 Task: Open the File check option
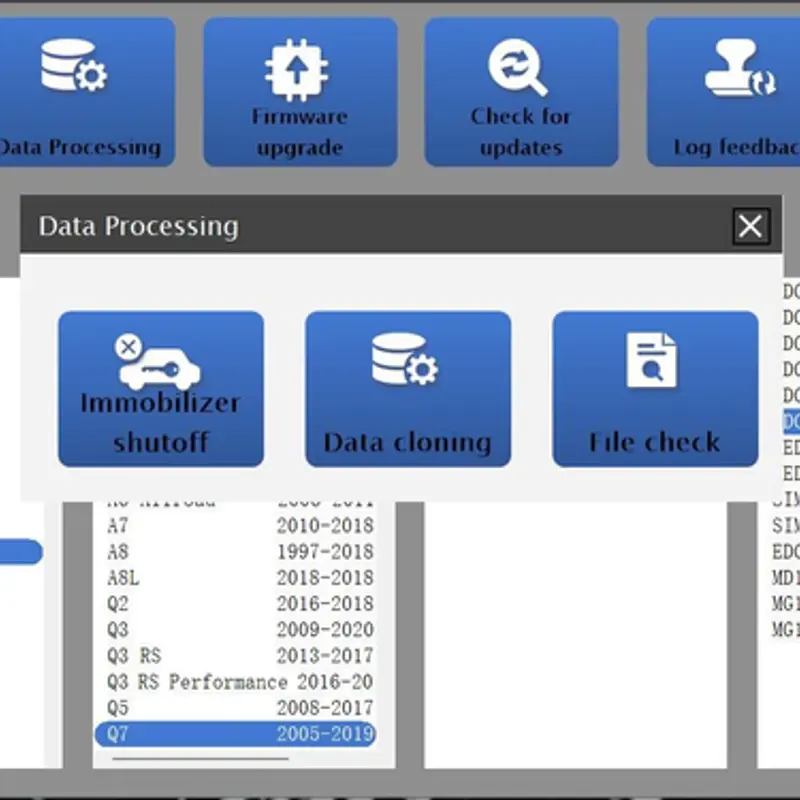click(655, 389)
